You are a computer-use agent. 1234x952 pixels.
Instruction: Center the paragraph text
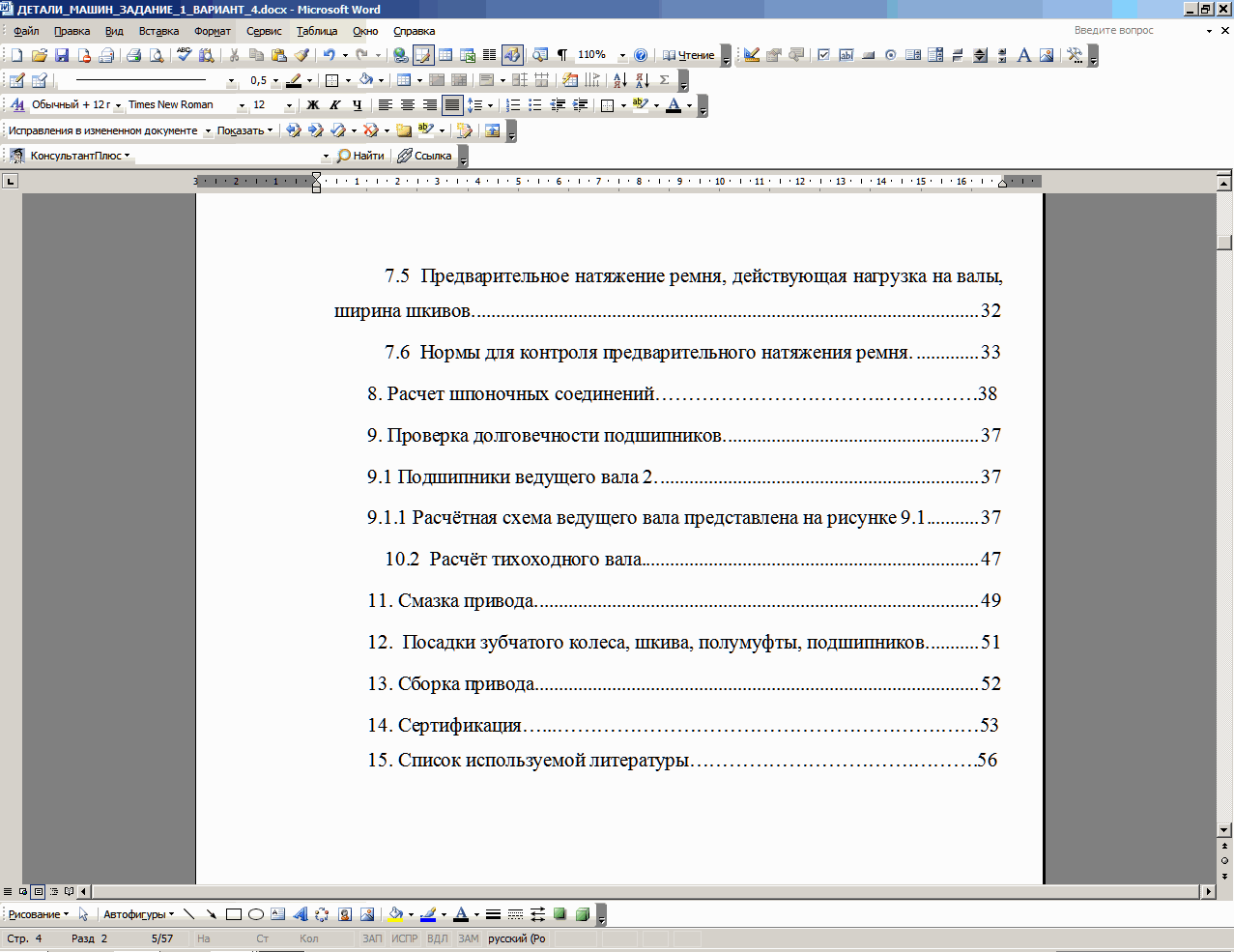coord(407,105)
